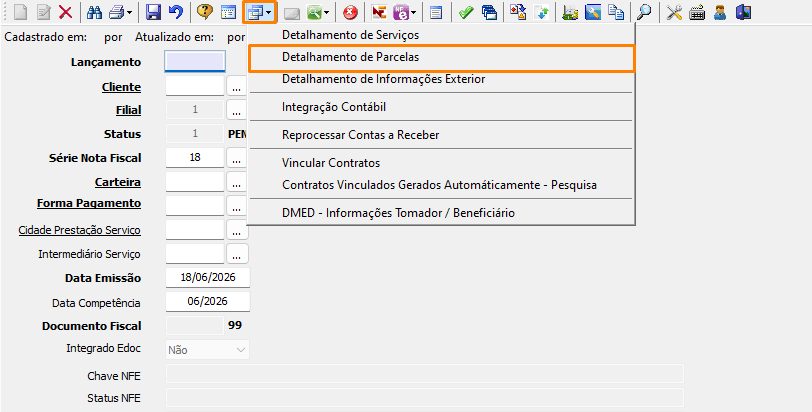Screen dimensions: 812x412
Task: Open Filial lookup ellipsis button
Action: pos(237,110)
